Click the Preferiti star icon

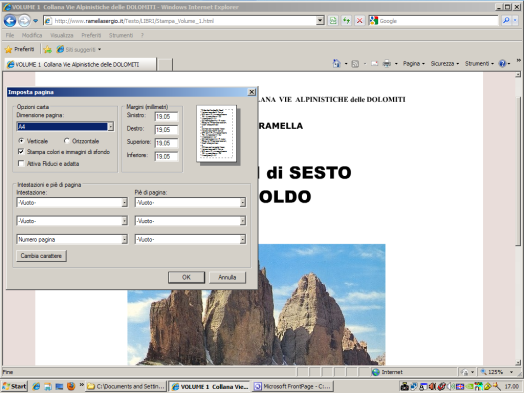click(x=9, y=49)
